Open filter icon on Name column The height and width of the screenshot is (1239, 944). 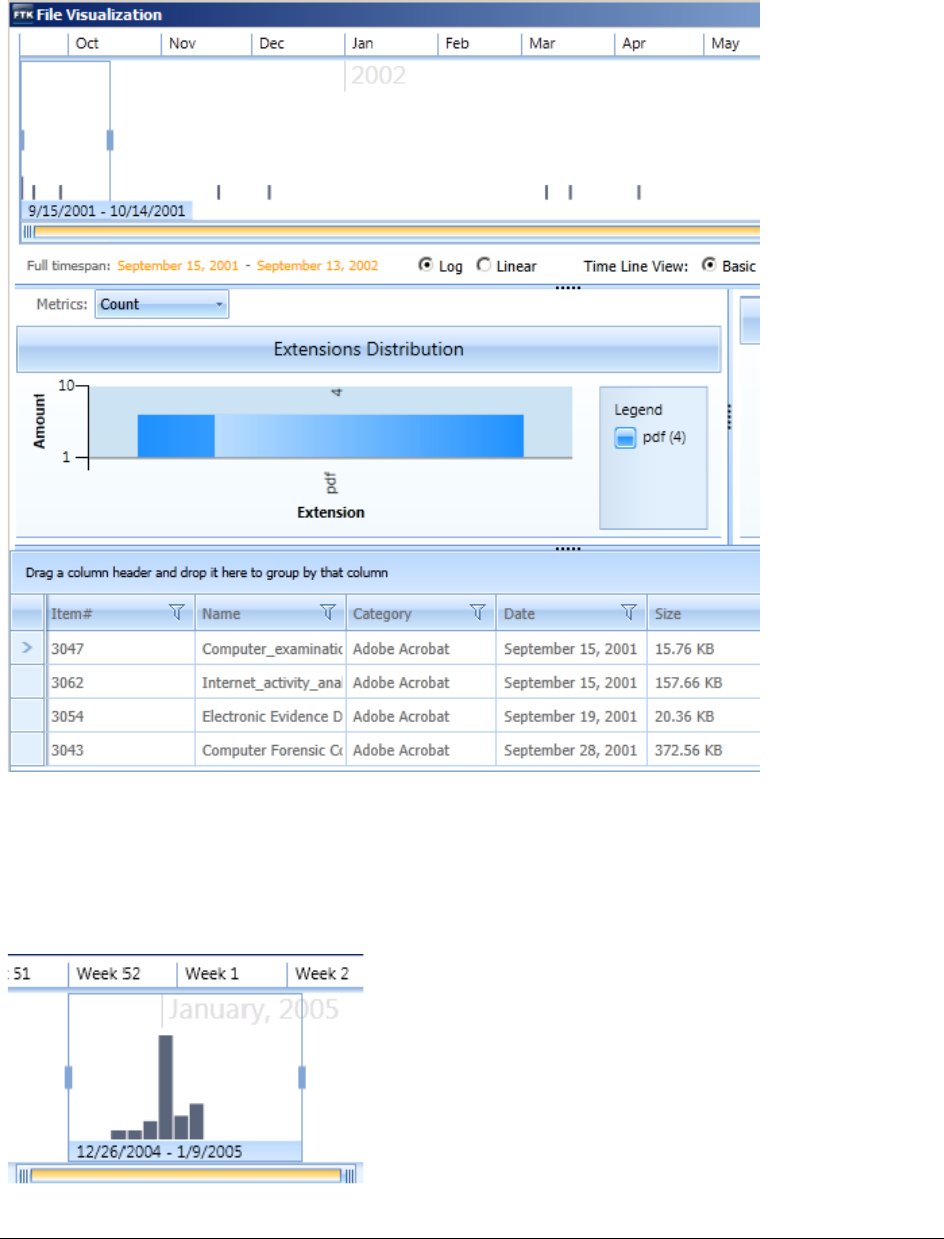click(328, 613)
